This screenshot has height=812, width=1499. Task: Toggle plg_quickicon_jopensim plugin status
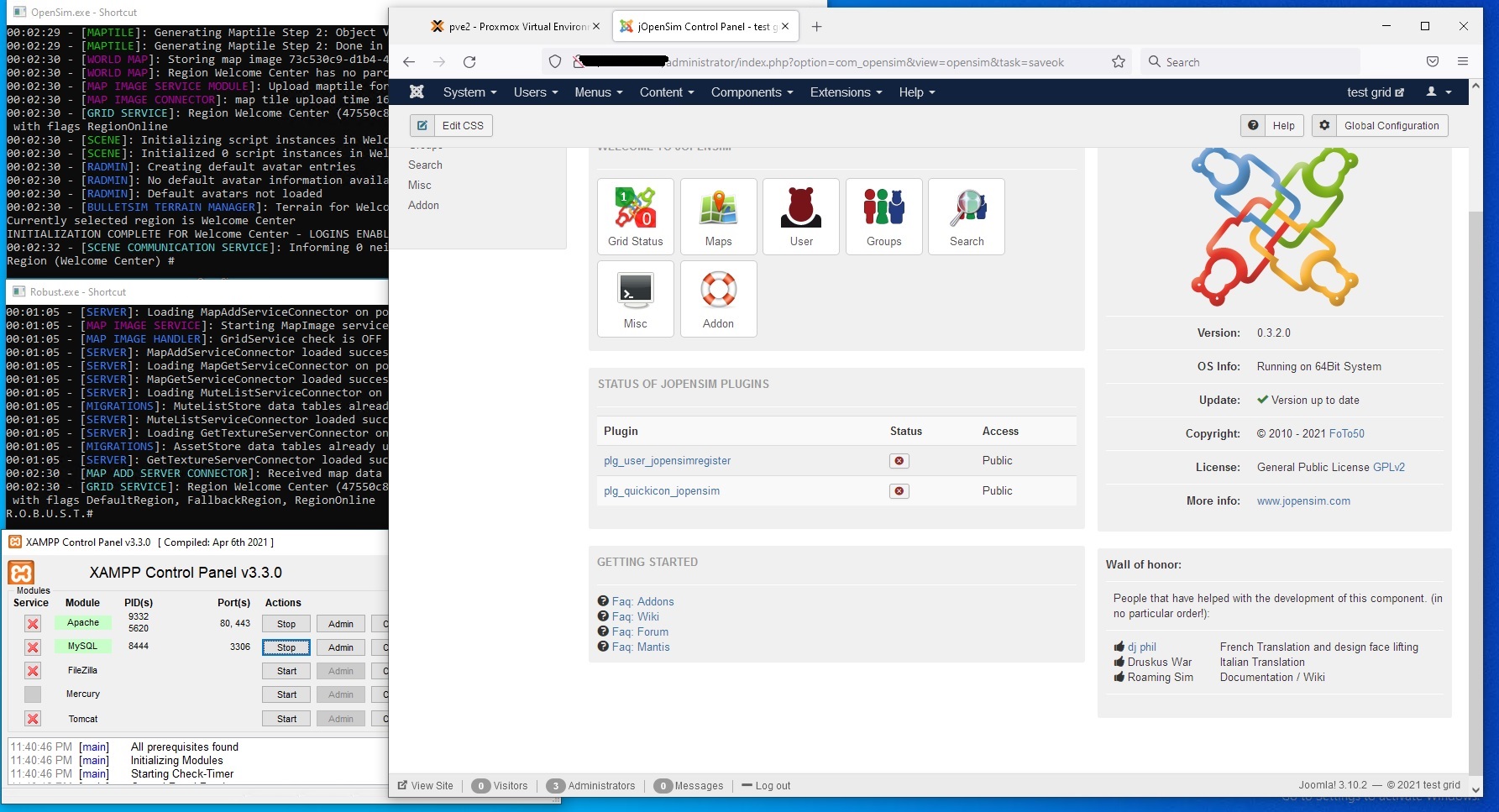(x=899, y=491)
